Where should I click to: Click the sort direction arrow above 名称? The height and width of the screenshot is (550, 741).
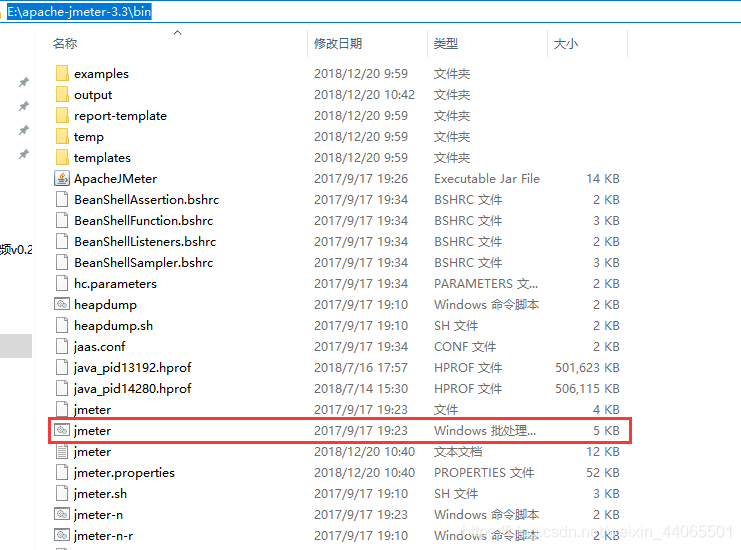click(x=178, y=32)
